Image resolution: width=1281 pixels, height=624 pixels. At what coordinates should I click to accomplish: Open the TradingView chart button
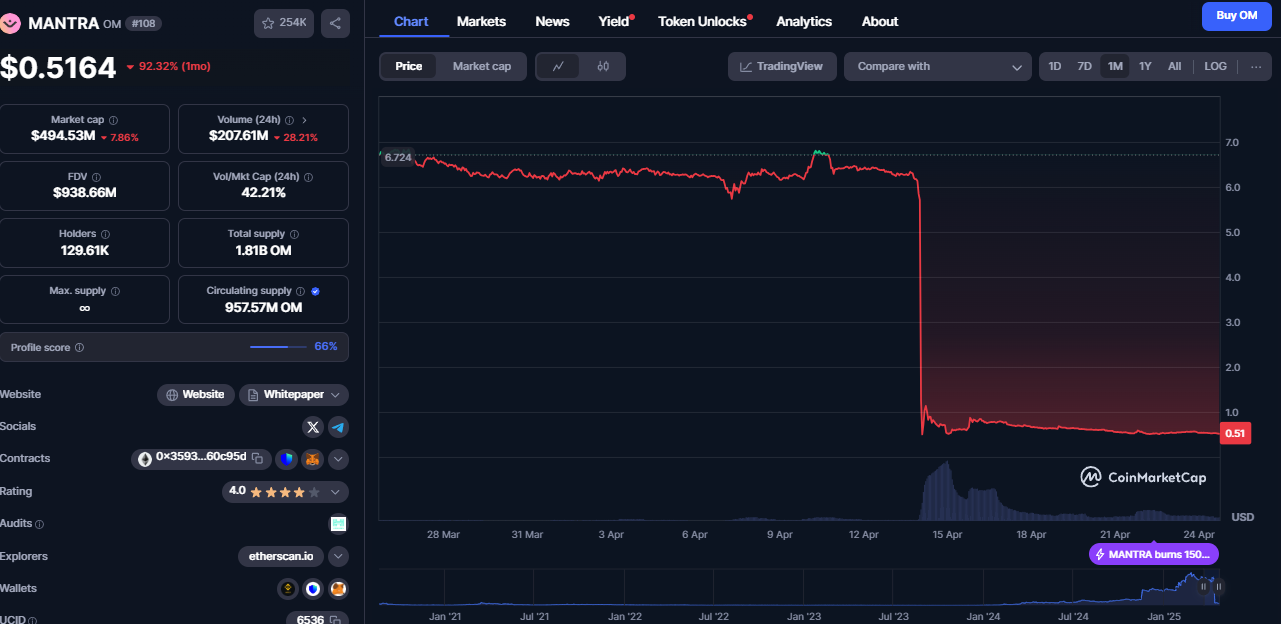(782, 66)
